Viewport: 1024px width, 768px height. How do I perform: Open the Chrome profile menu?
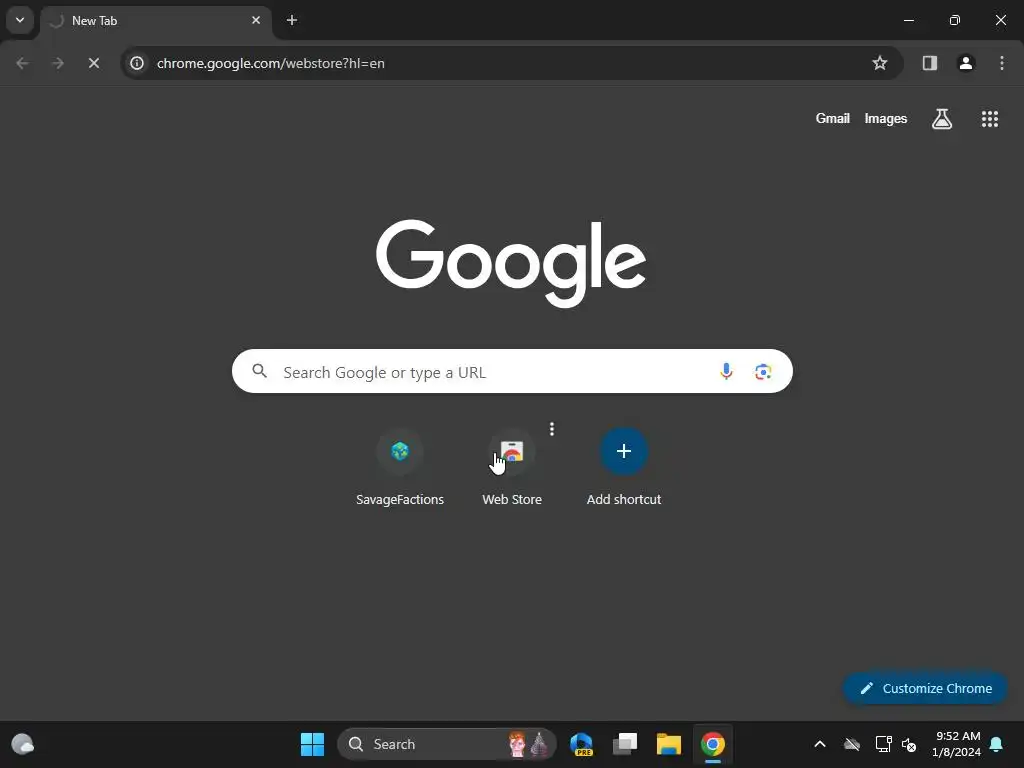(x=966, y=63)
